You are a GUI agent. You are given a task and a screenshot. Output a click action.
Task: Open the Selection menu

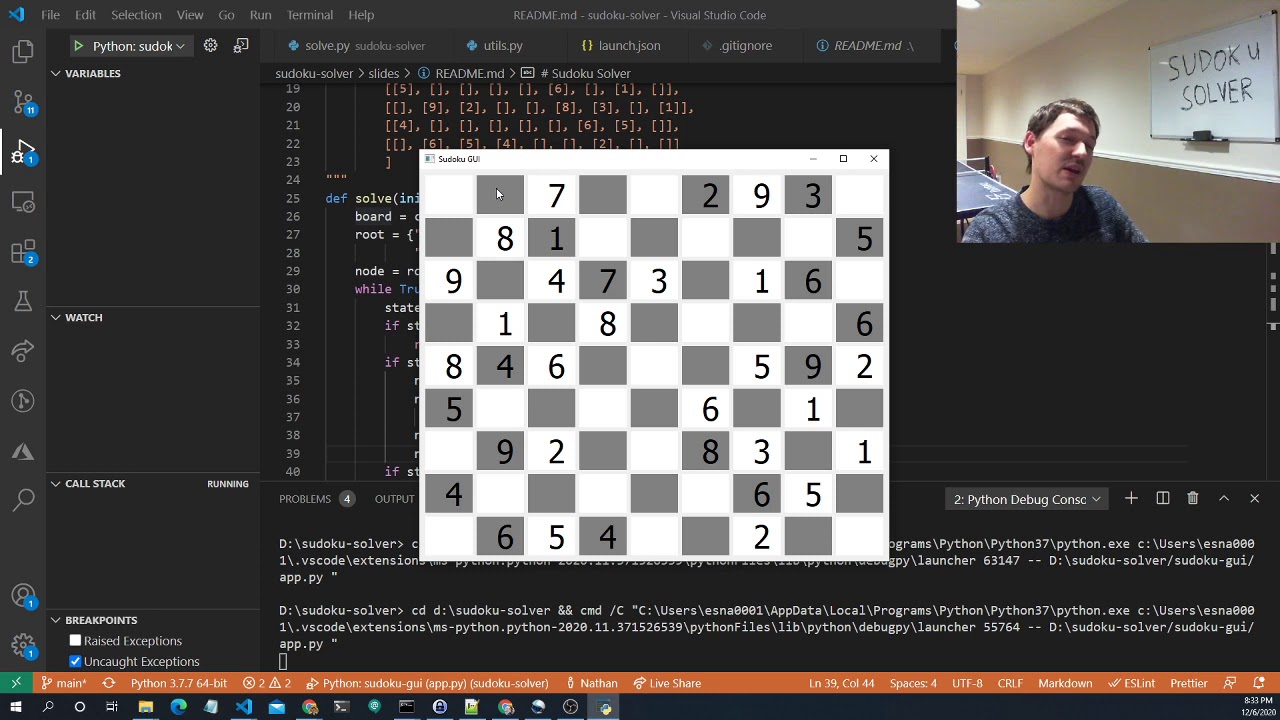(x=136, y=15)
